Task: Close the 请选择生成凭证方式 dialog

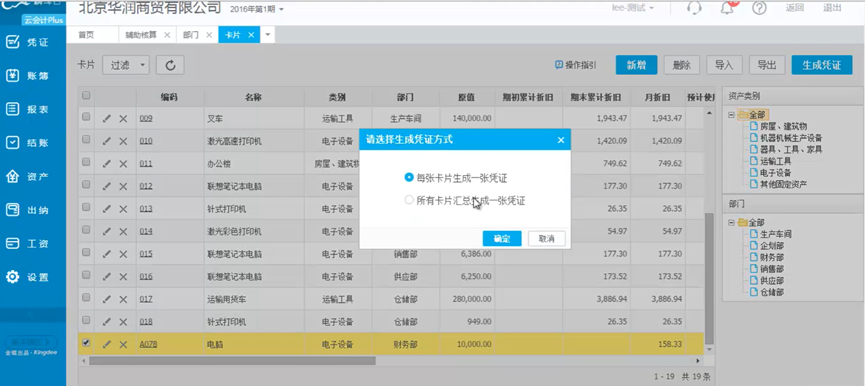Action: click(x=561, y=140)
